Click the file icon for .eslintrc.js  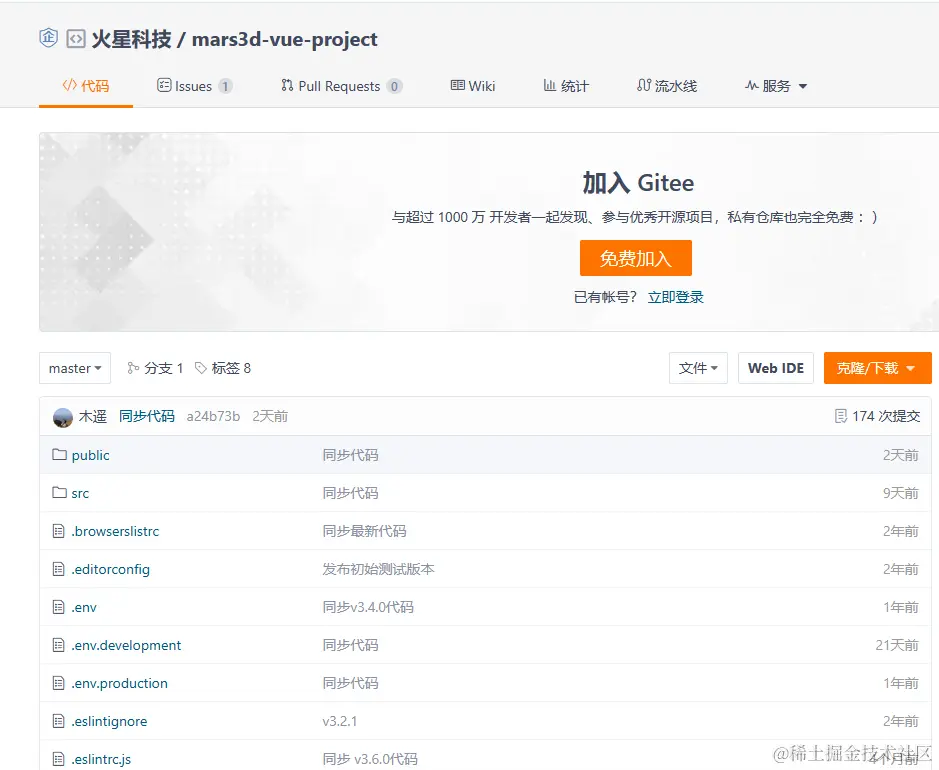pos(59,759)
